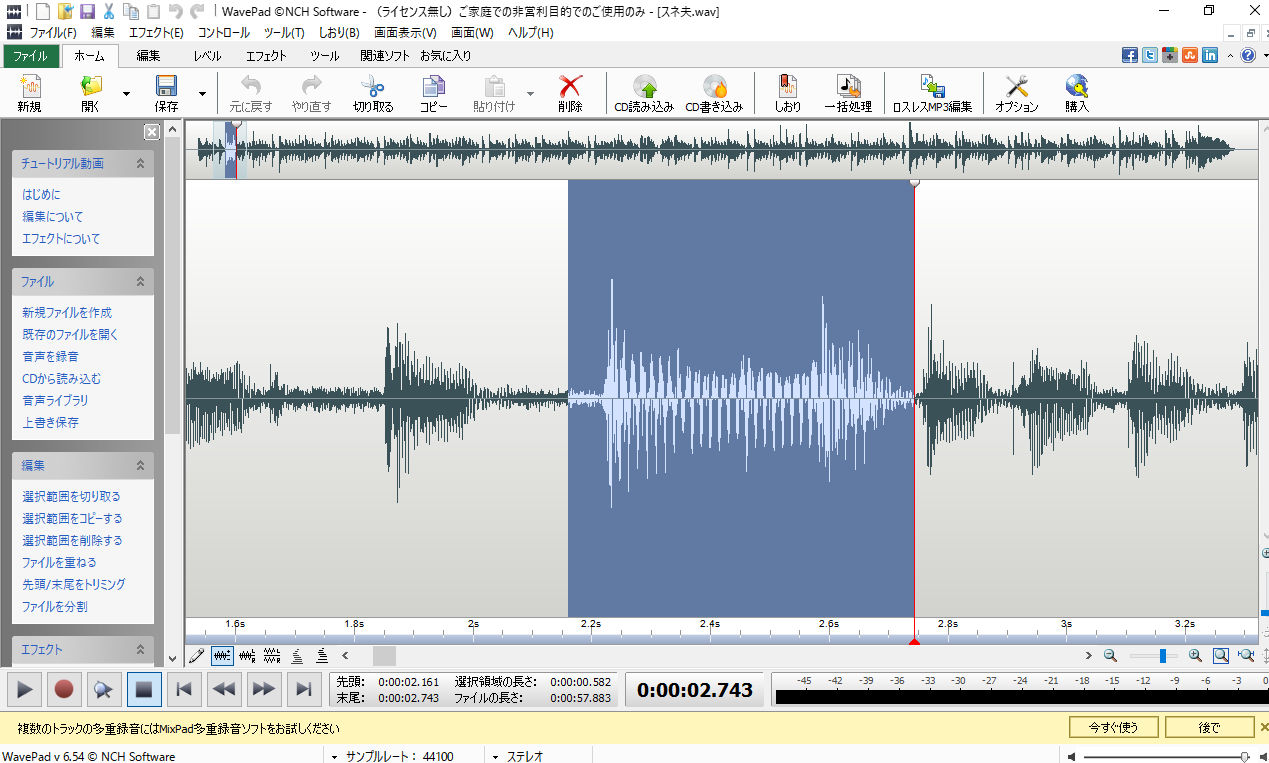Click the コピー copy icon
1269x763 pixels.
click(433, 87)
